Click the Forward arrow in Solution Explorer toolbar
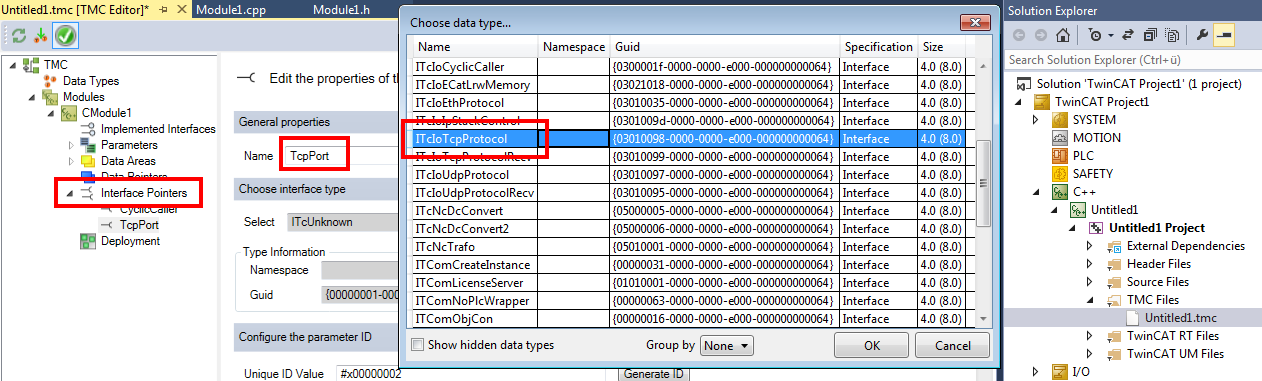 pyautogui.click(x=1041, y=35)
